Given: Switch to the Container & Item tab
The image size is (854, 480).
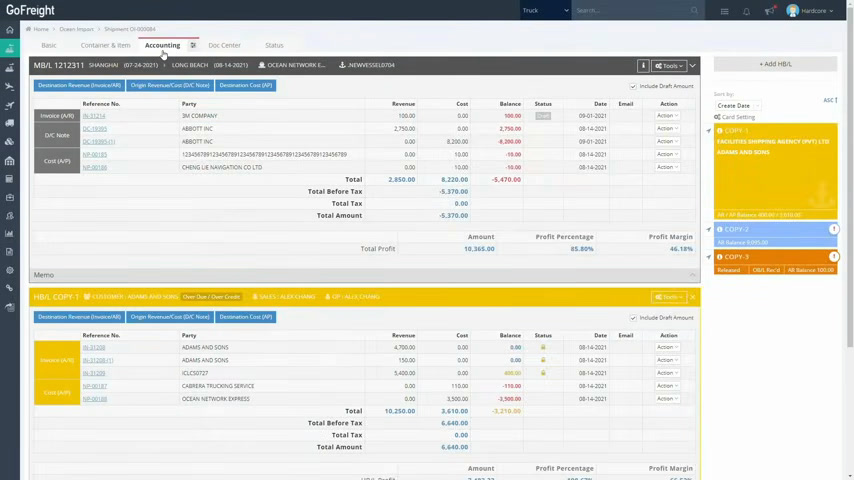Looking at the screenshot, I should [x=105, y=45].
